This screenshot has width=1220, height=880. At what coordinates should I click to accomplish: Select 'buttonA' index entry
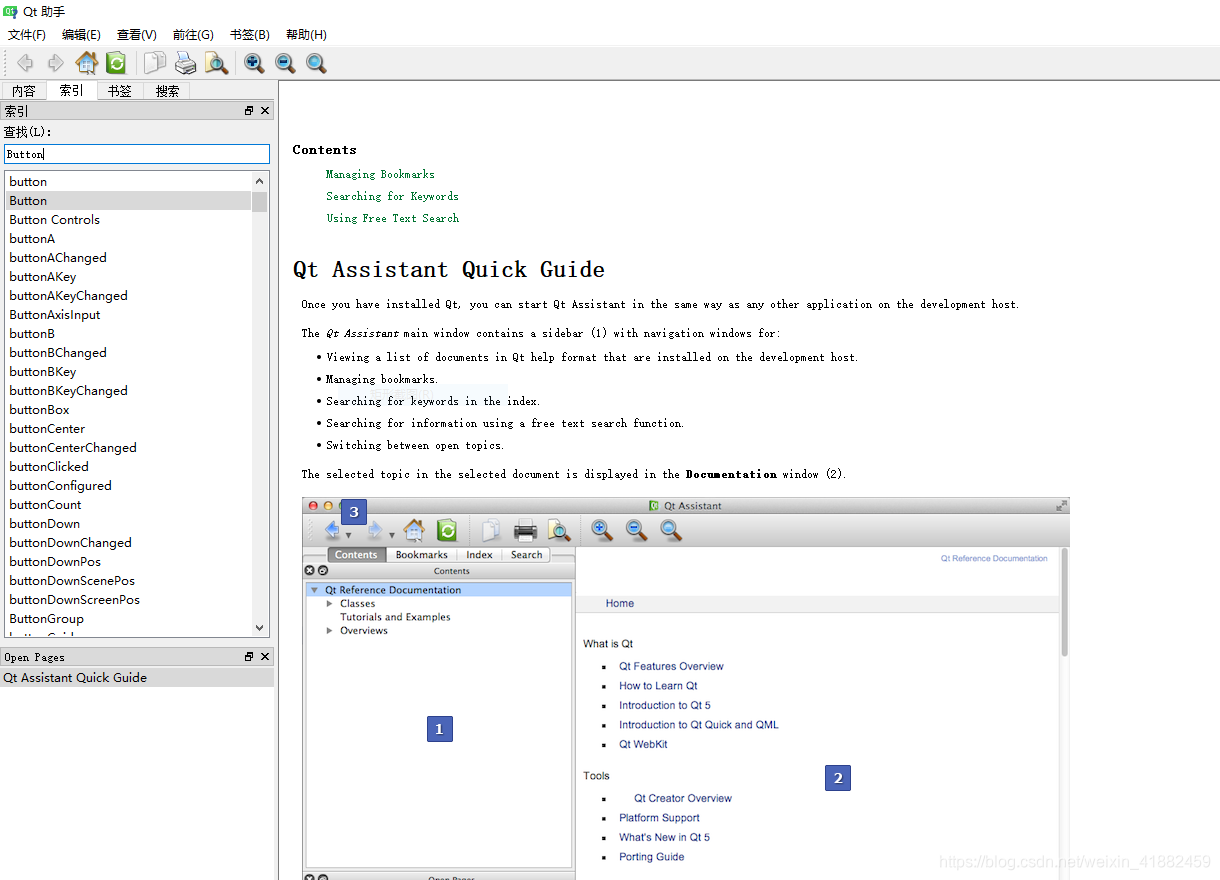[128, 239]
